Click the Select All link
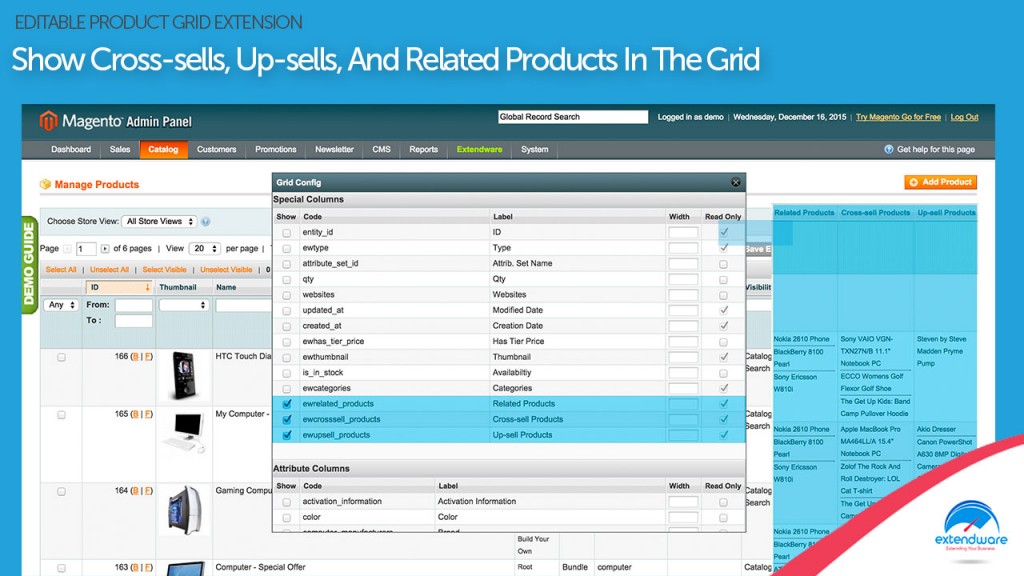 coord(61,270)
